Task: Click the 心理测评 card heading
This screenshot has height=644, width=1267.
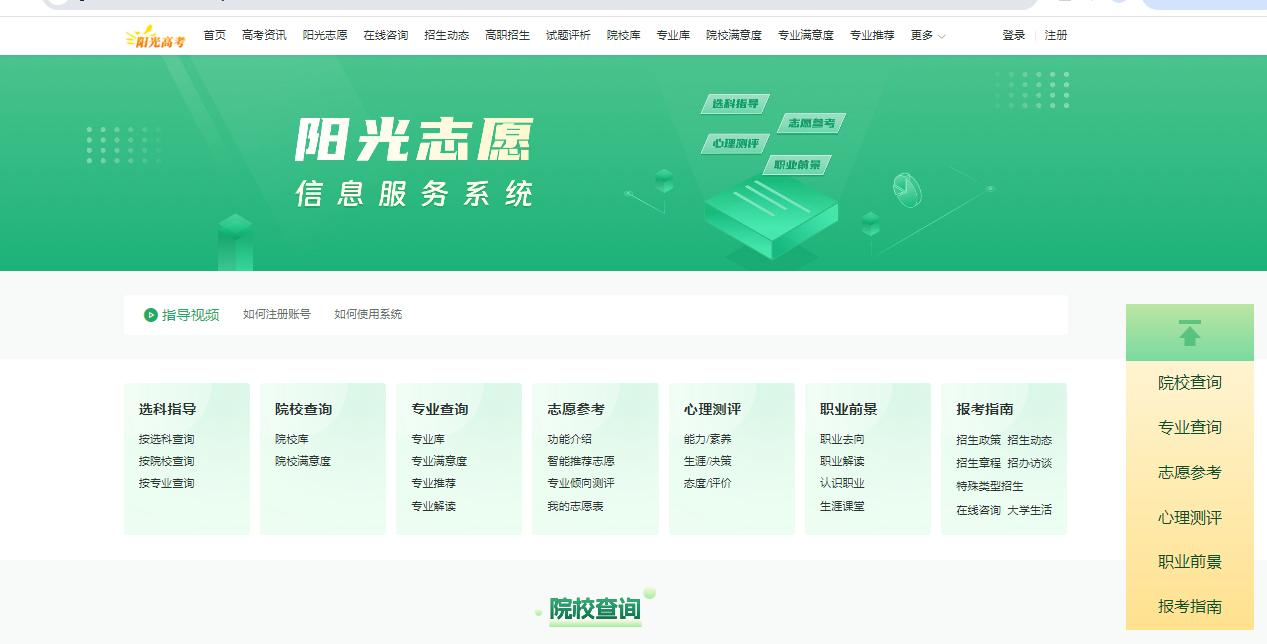Action: pyautogui.click(x=713, y=409)
